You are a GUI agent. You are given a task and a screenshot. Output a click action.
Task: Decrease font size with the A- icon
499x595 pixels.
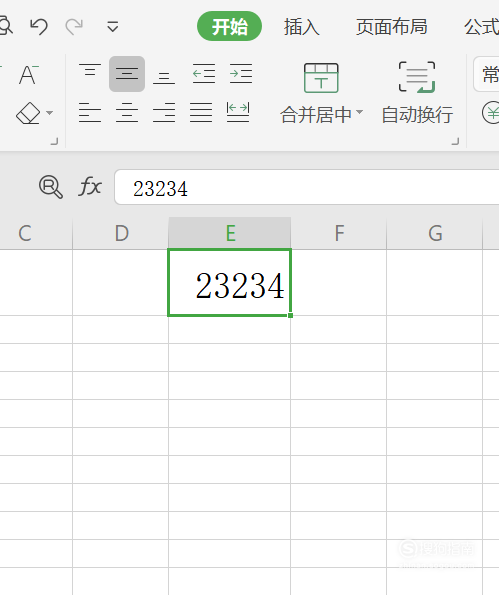click(28, 74)
